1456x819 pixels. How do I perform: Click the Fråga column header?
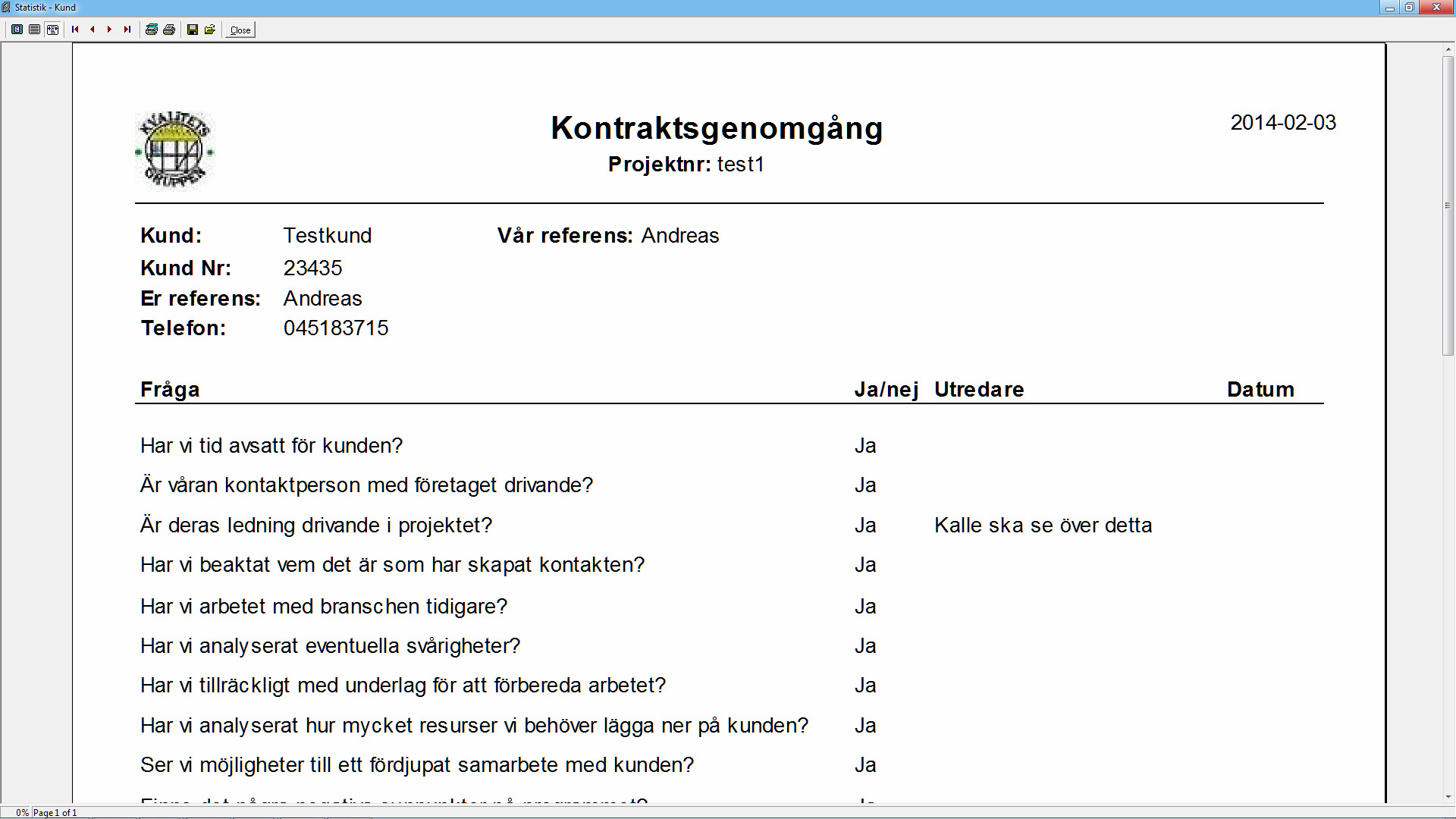170,390
